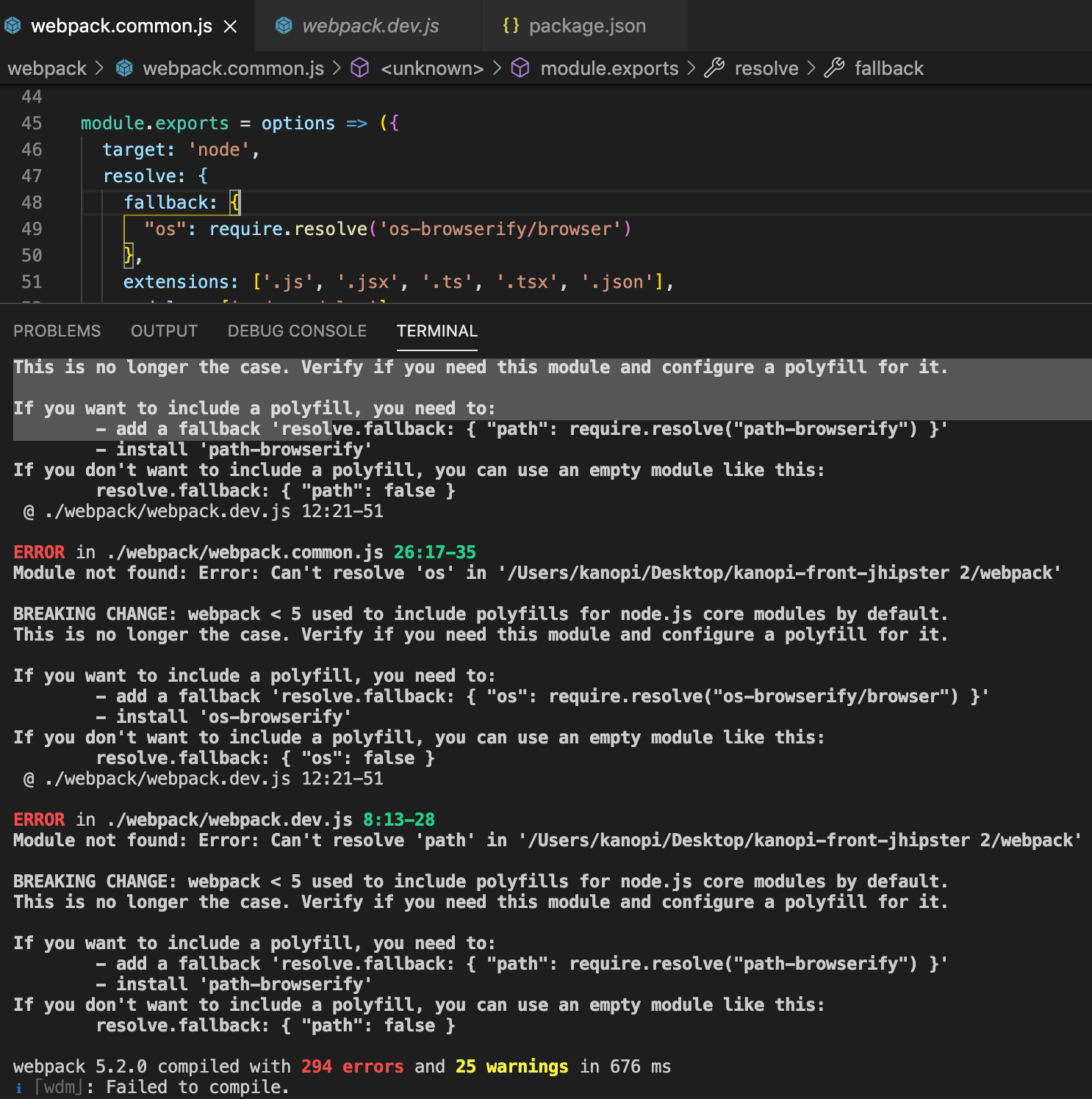Open the OUTPUT panel

(x=164, y=331)
